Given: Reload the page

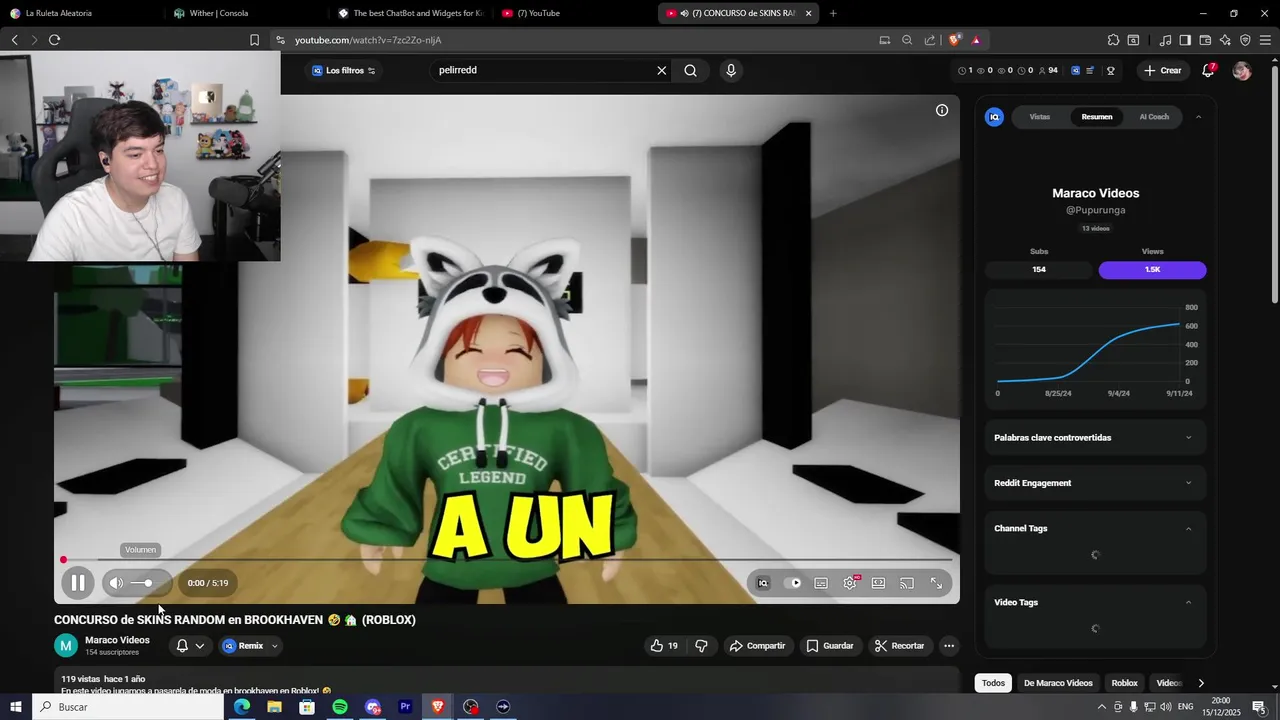Looking at the screenshot, I should [54, 40].
